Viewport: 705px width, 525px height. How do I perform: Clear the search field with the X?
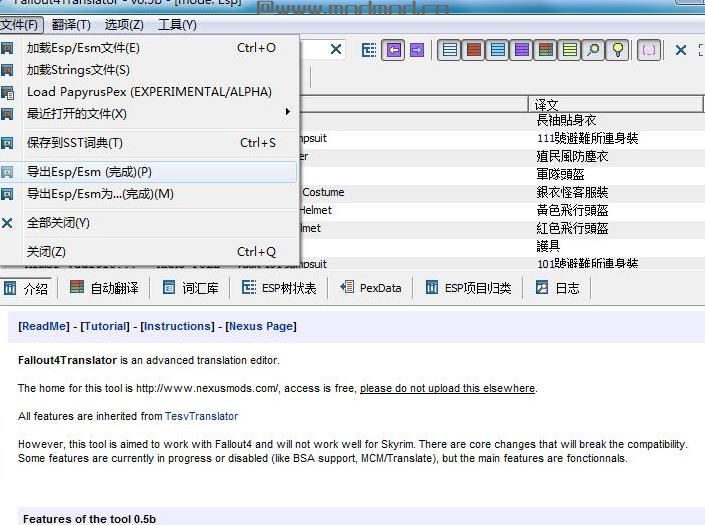pyautogui.click(x=336, y=49)
